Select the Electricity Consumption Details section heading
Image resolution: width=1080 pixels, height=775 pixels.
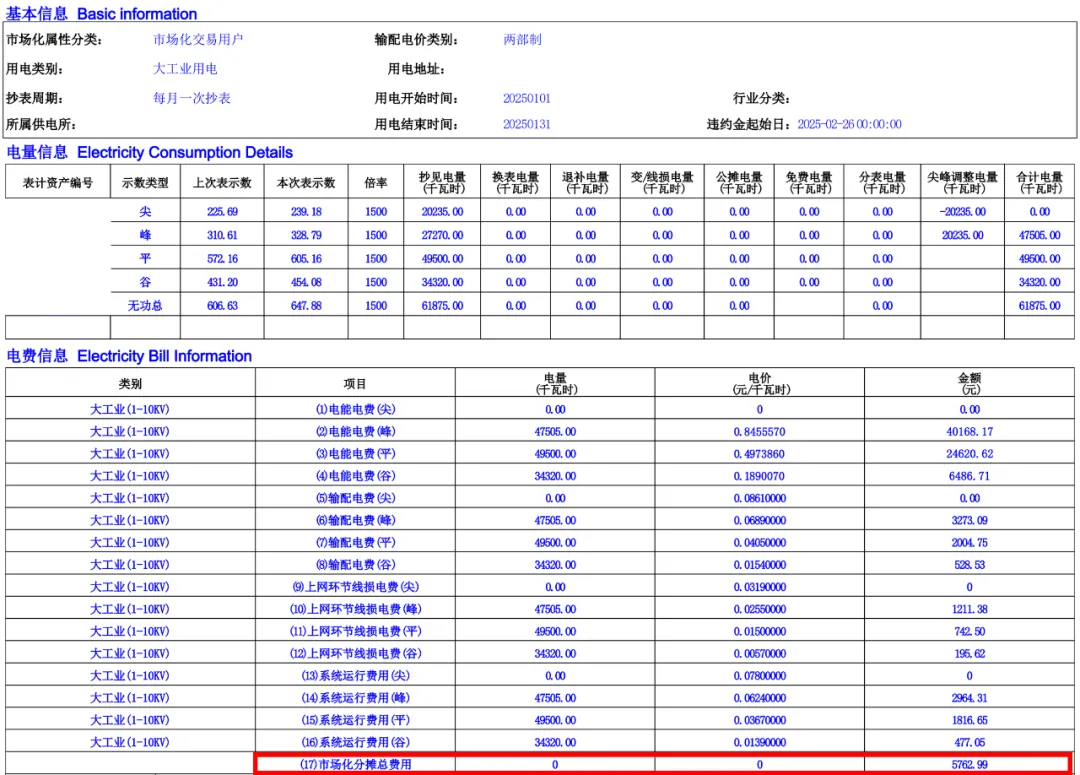point(150,152)
